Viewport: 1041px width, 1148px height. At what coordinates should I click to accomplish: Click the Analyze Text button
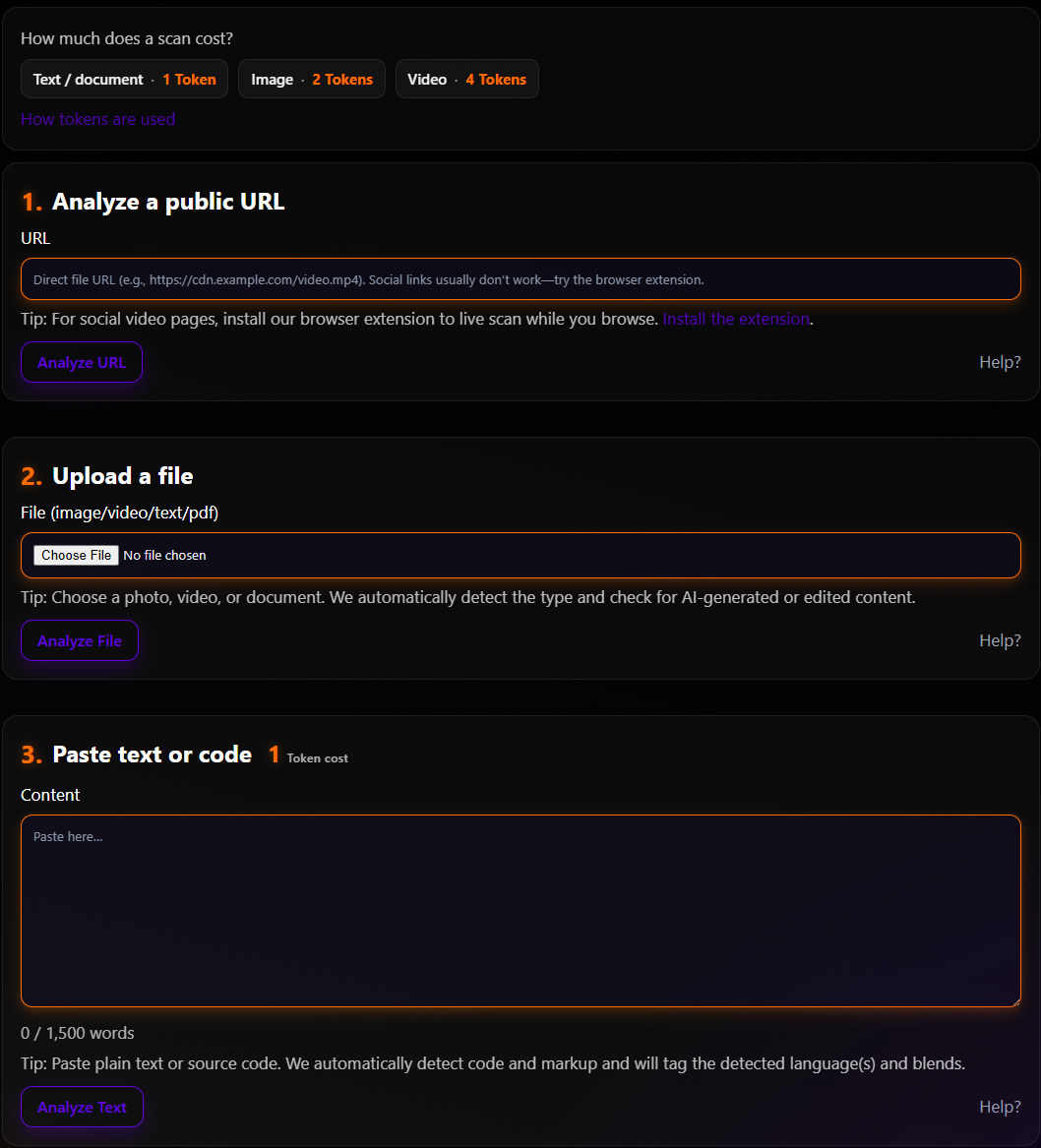(82, 1107)
